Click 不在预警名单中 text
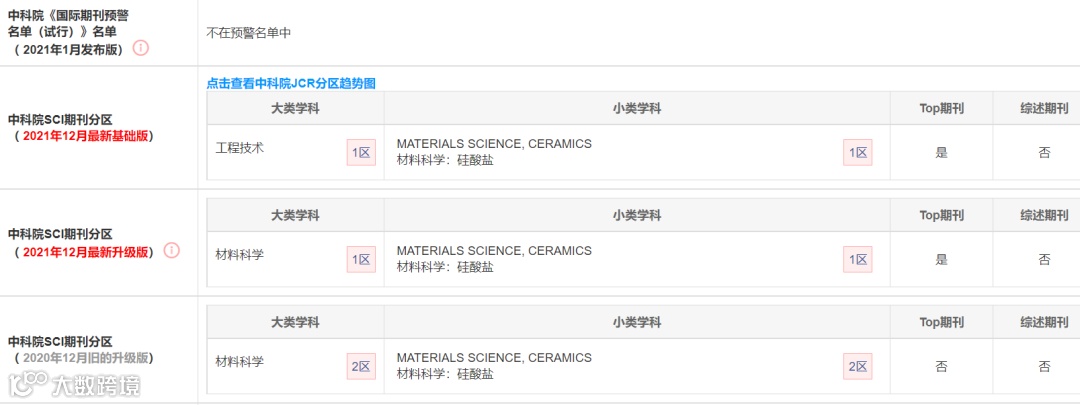 click(249, 32)
